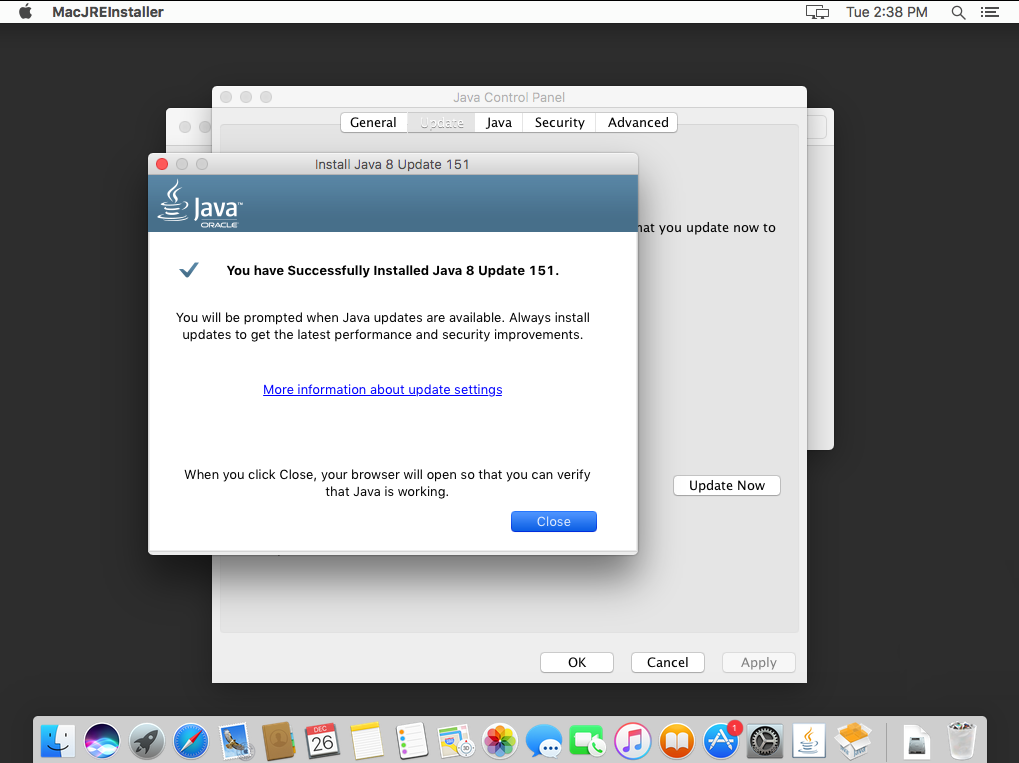1019x763 pixels.
Task: Open System Preferences from the dock
Action: click(765, 741)
